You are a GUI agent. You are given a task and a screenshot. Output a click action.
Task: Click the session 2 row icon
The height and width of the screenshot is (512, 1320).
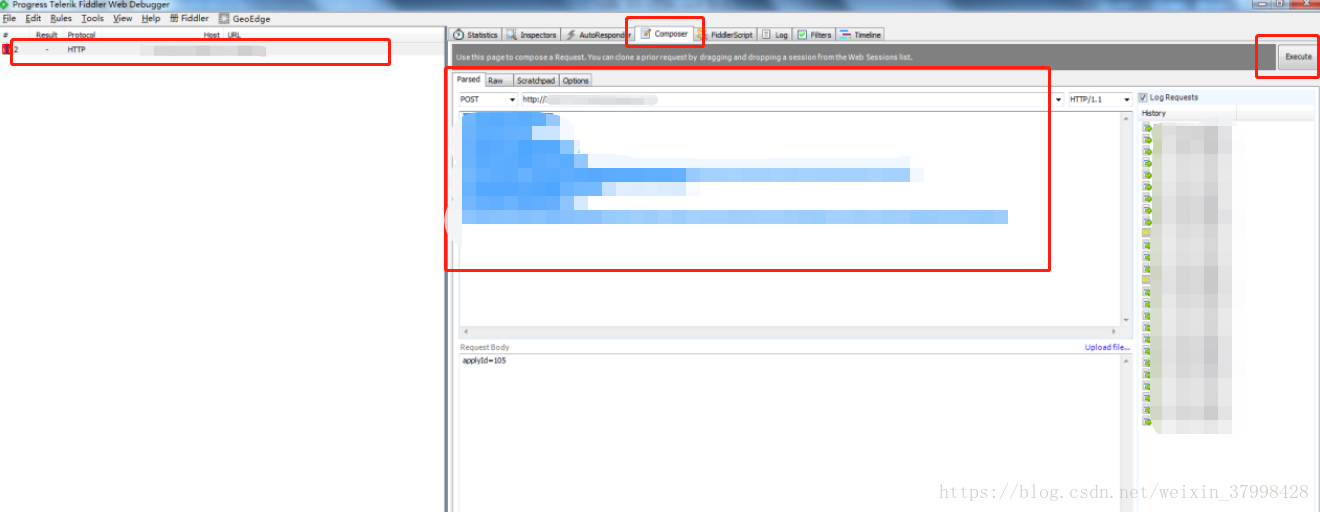coord(6,49)
